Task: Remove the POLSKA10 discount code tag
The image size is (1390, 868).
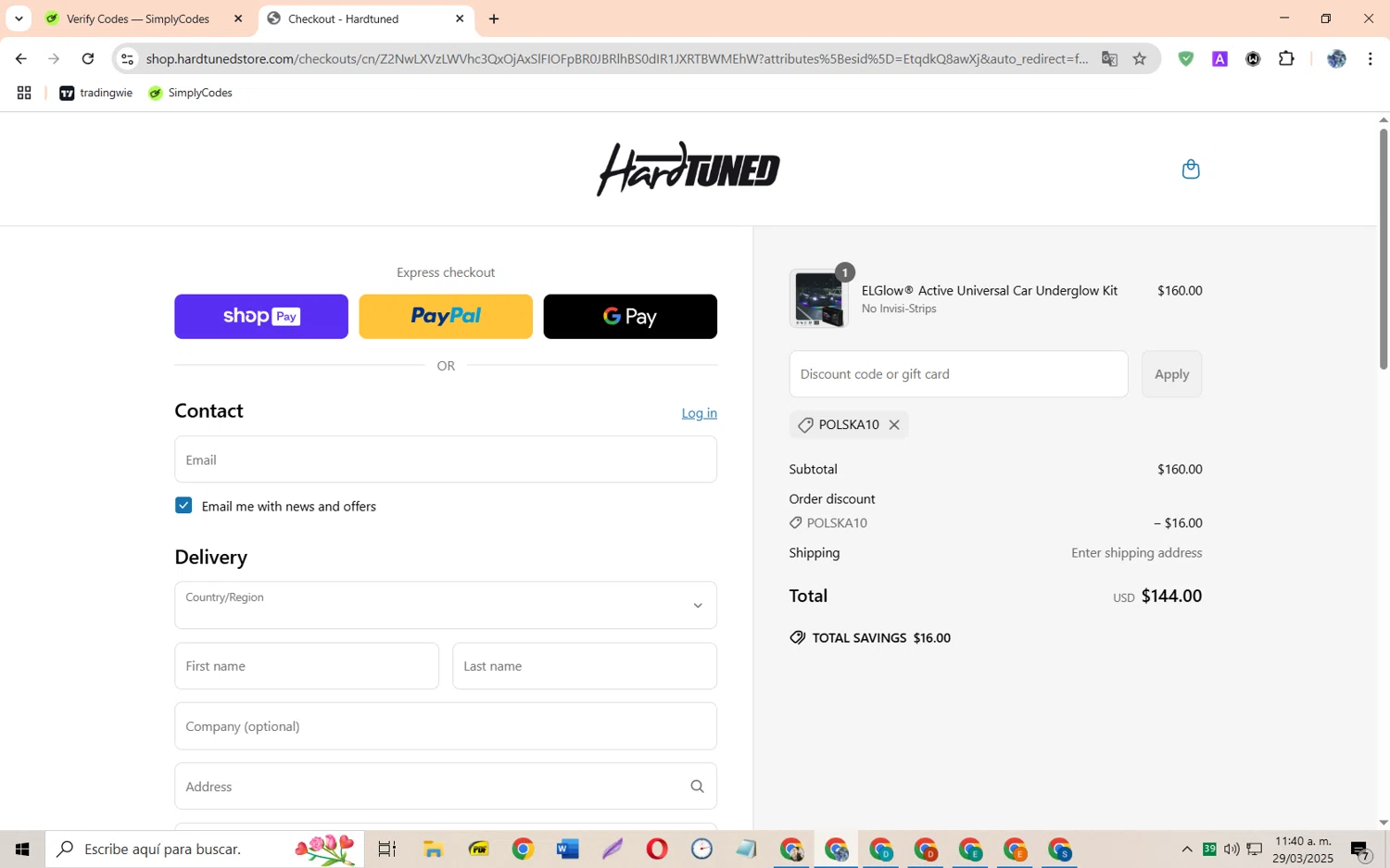Action: coord(894,424)
